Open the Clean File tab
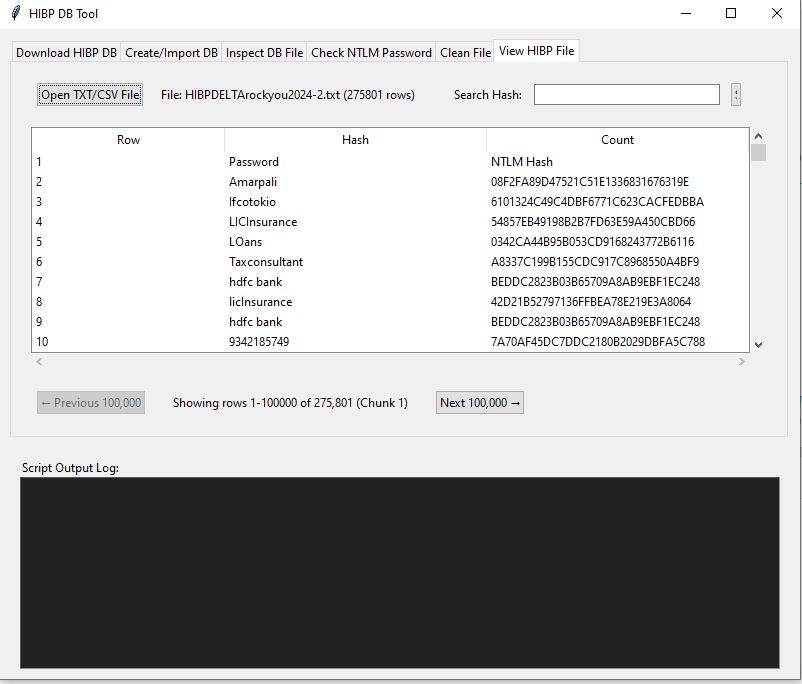 point(465,53)
